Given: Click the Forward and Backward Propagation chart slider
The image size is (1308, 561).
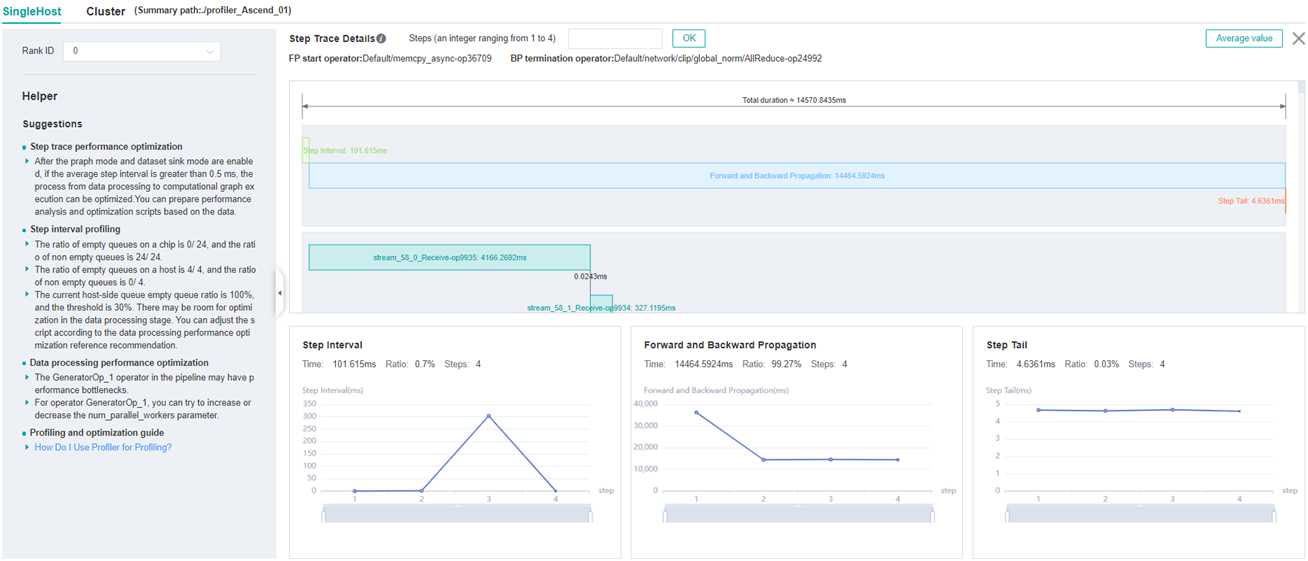Looking at the screenshot, I should pyautogui.click(x=797, y=513).
